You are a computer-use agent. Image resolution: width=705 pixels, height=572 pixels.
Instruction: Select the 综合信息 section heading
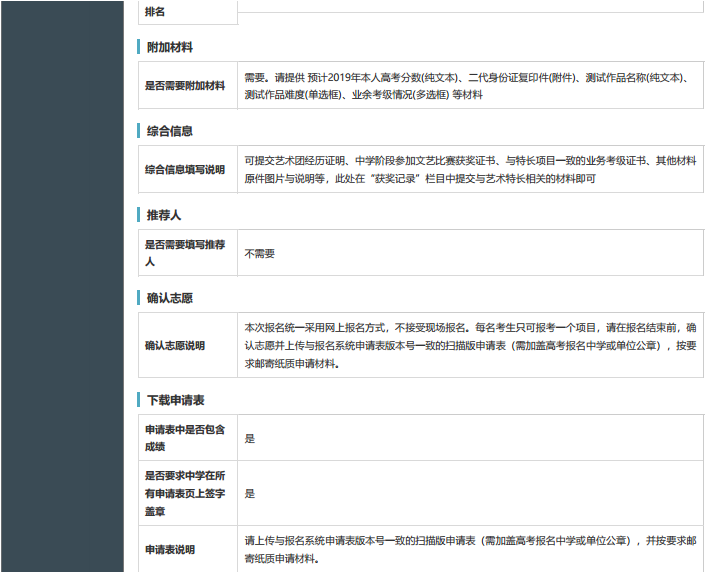tap(169, 131)
